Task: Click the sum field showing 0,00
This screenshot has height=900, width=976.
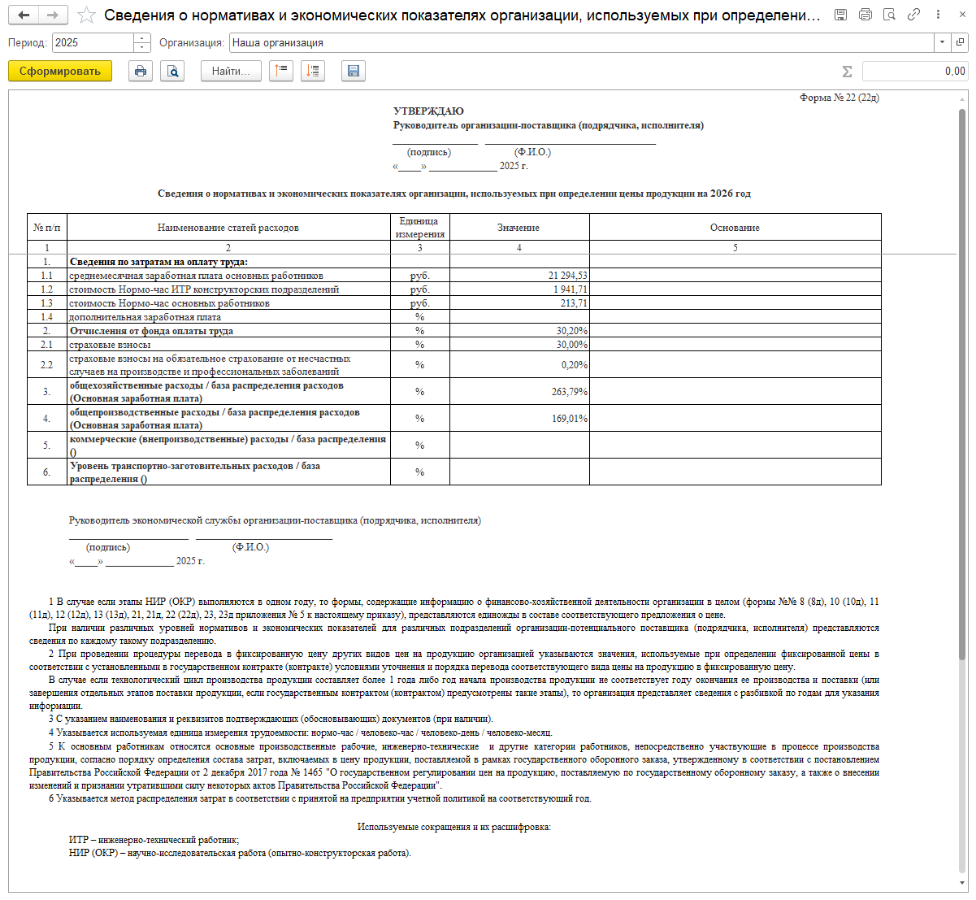Action: (914, 72)
